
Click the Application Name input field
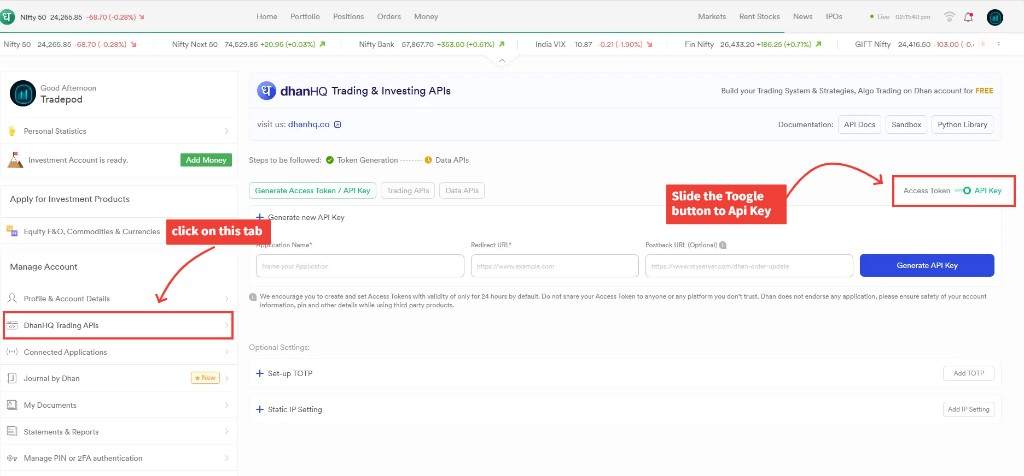point(360,266)
